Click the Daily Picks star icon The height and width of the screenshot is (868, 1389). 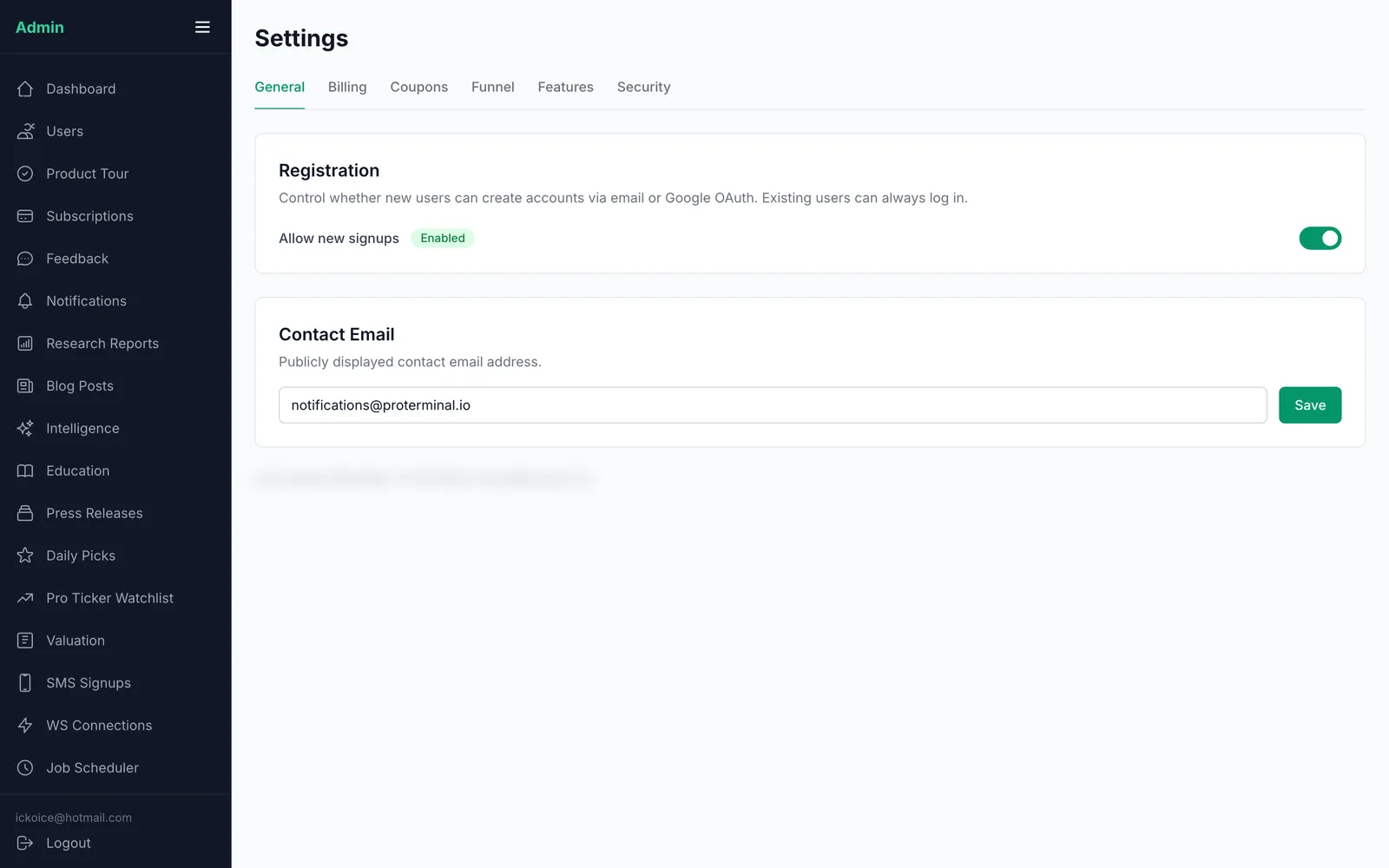25,556
